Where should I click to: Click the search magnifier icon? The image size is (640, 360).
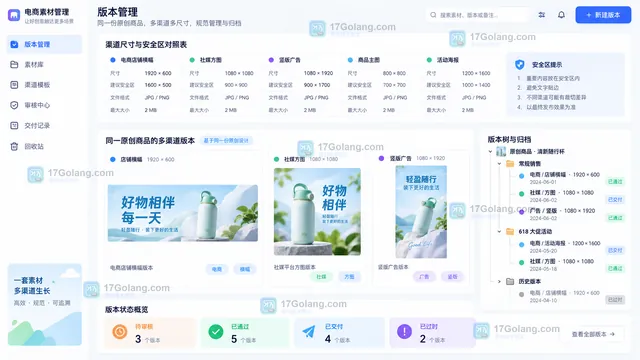click(x=433, y=15)
